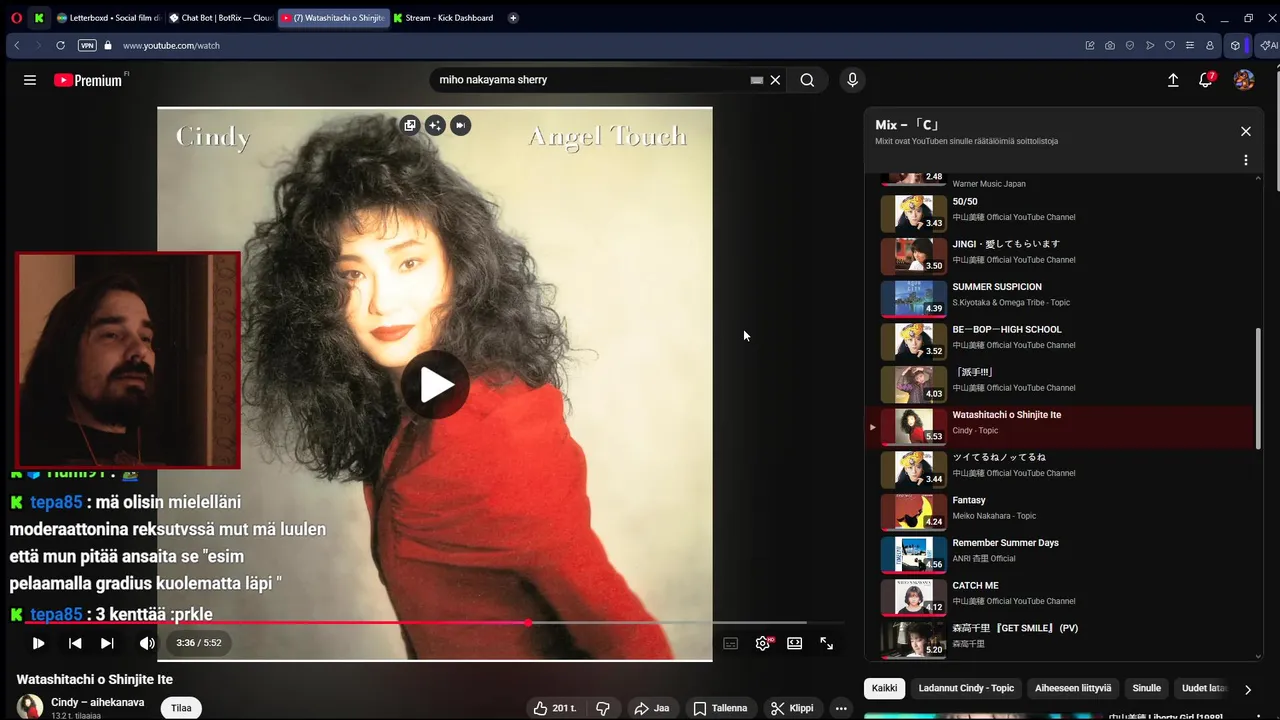Skip to previous track
Screen dimensions: 1280x720
pos(75,643)
